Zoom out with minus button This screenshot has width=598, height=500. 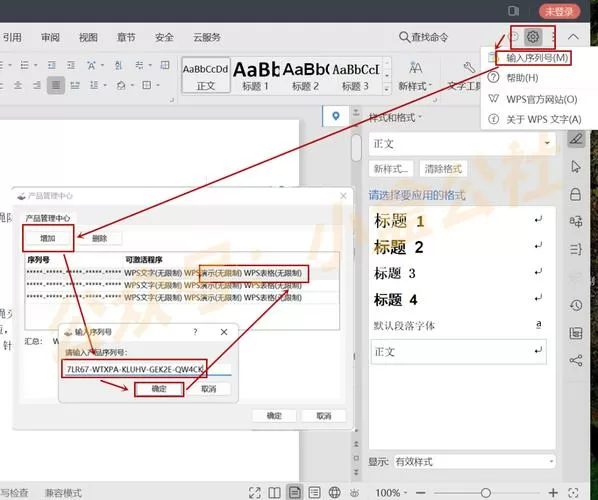point(420,493)
